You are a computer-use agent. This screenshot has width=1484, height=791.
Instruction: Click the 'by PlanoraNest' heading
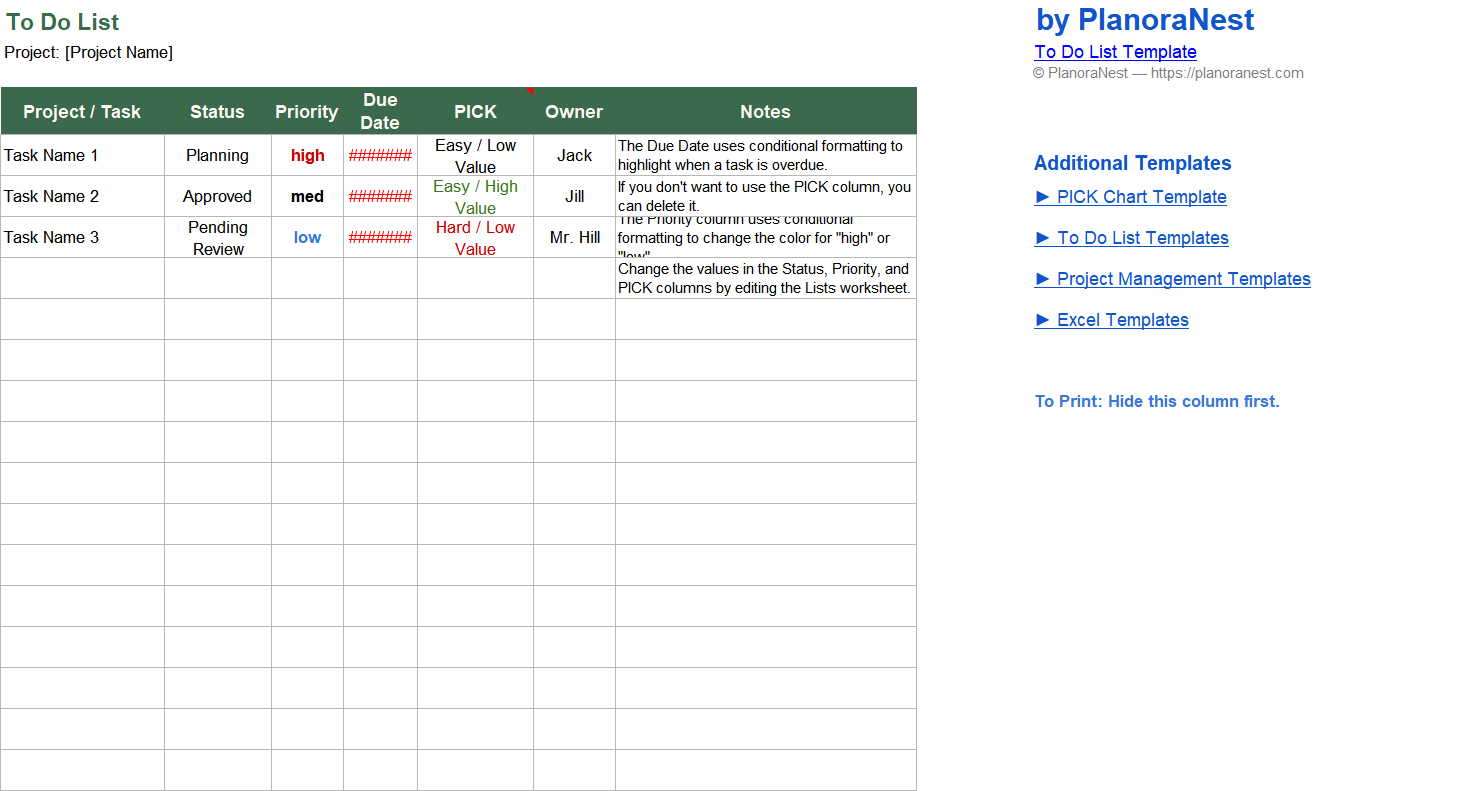point(1145,20)
